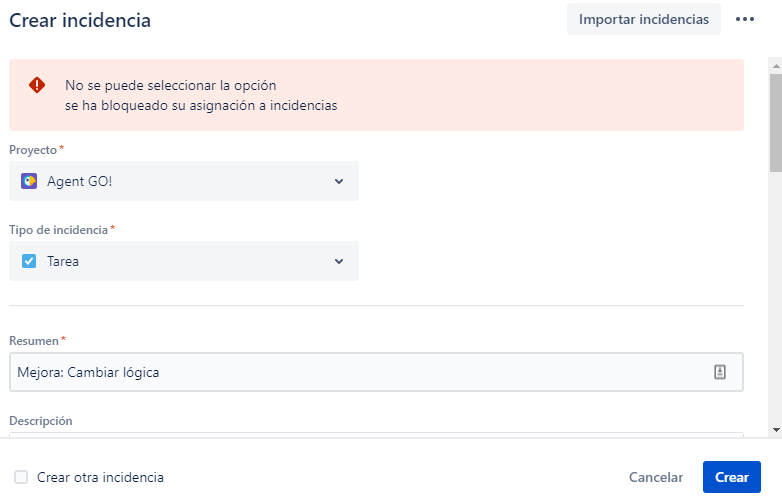Viewport: 782px width, 503px height.
Task: Expand the Proyecto dropdown arrow
Action: pos(338,181)
